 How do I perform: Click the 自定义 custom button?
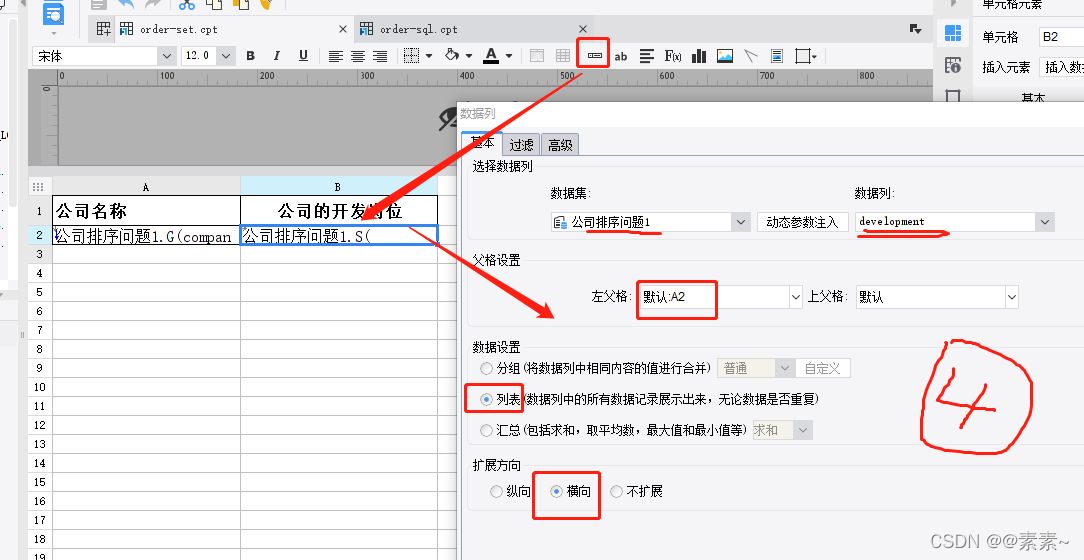pos(823,368)
